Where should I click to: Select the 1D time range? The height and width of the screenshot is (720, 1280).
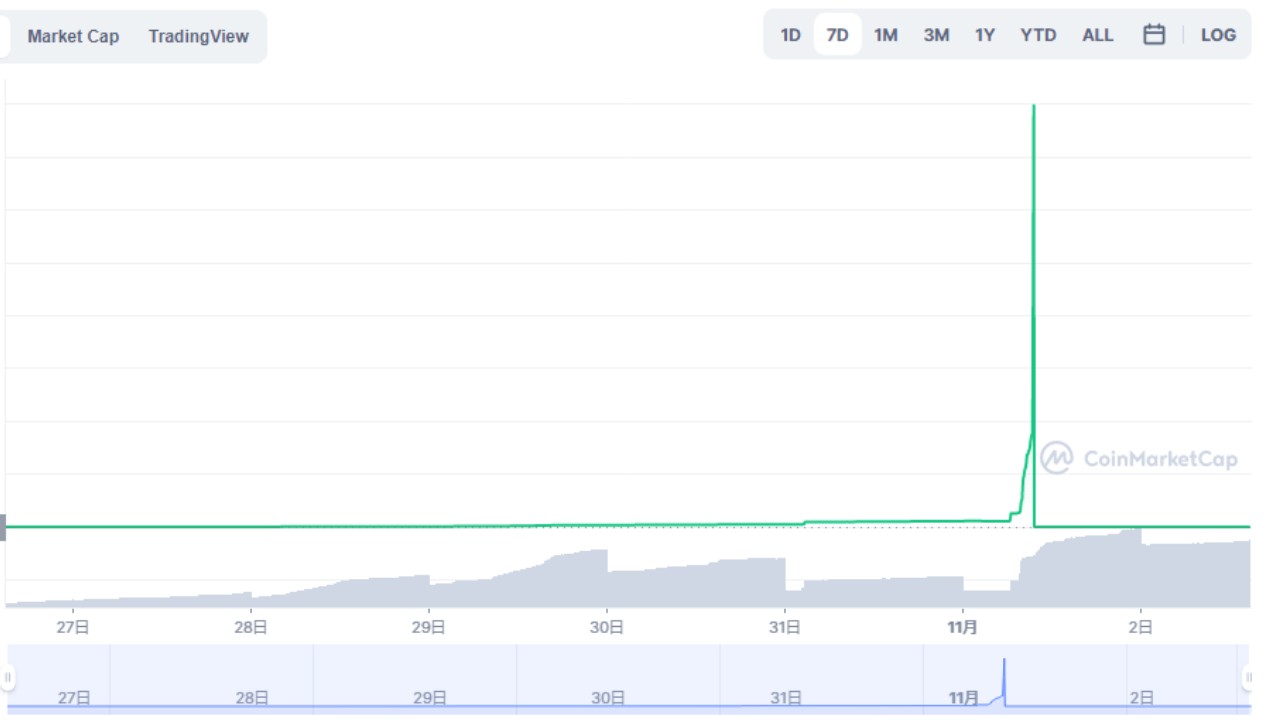tap(790, 35)
